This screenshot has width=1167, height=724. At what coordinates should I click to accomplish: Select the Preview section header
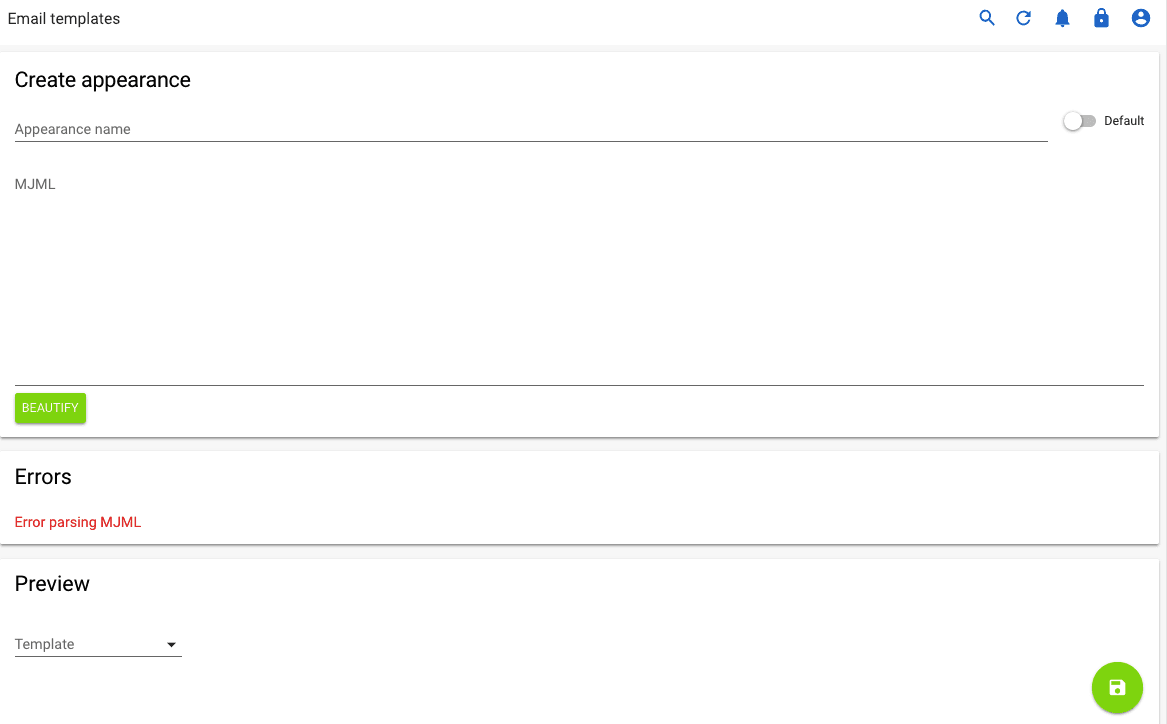(x=52, y=583)
